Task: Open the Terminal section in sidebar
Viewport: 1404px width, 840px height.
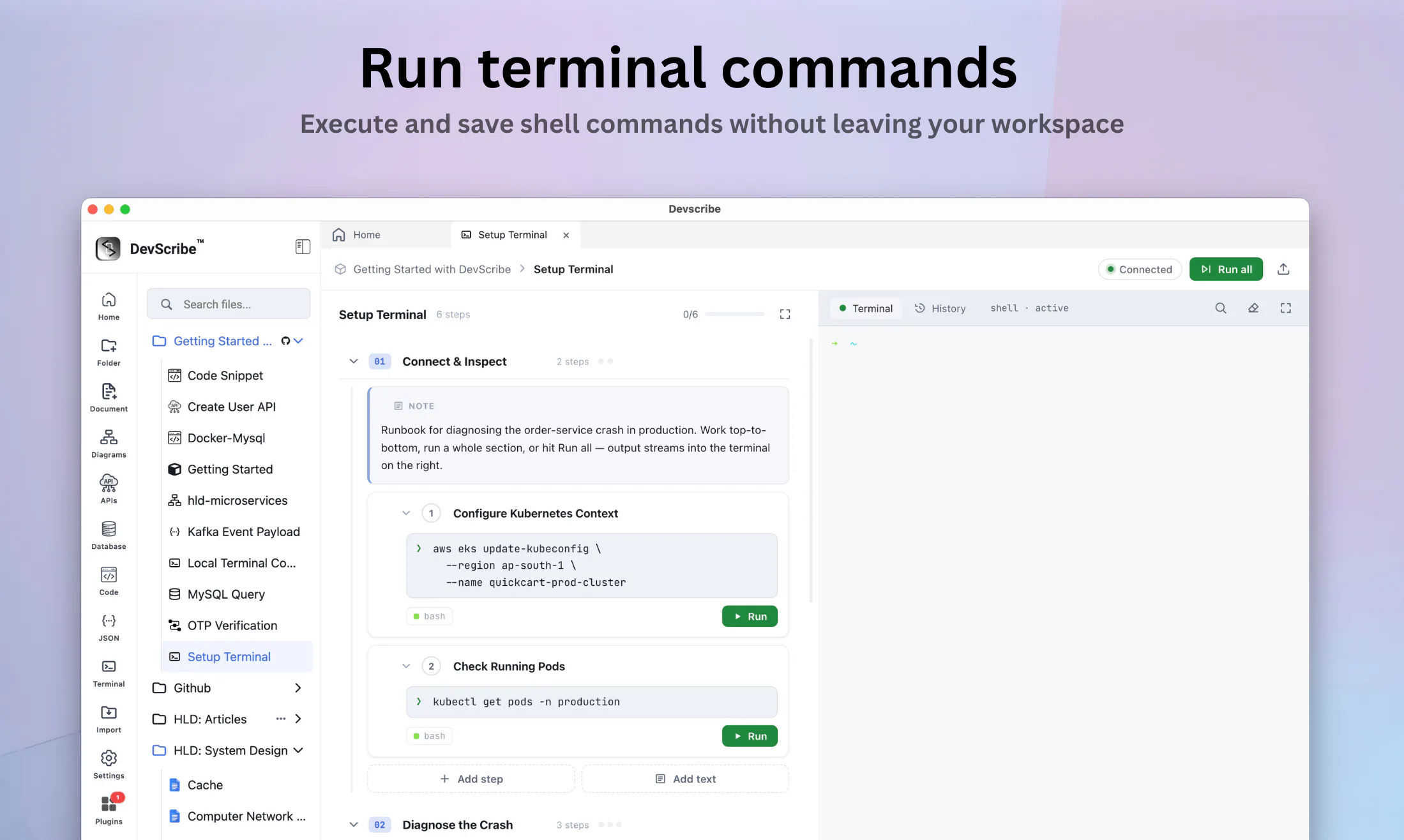Action: [x=109, y=674]
